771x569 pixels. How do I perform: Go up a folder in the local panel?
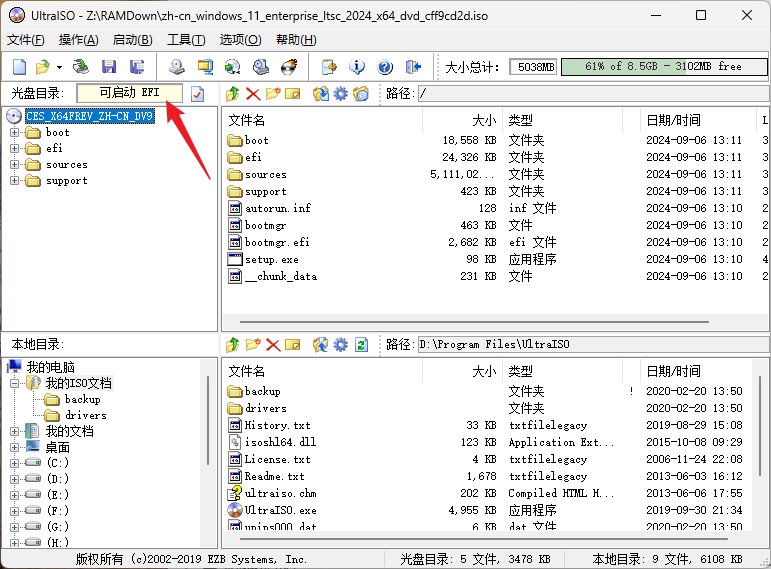tap(233, 345)
